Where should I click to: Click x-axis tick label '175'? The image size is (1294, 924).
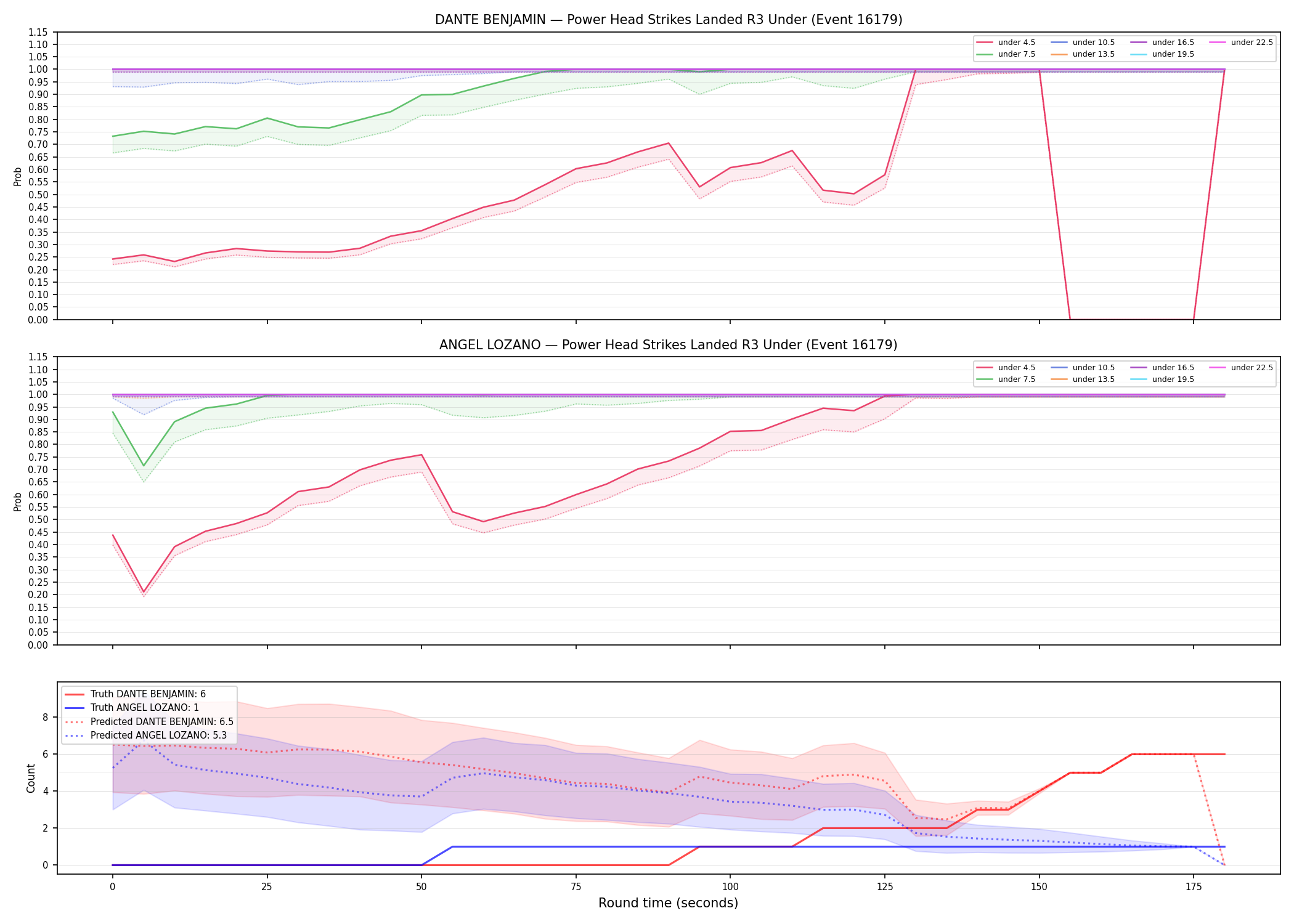1194,887
